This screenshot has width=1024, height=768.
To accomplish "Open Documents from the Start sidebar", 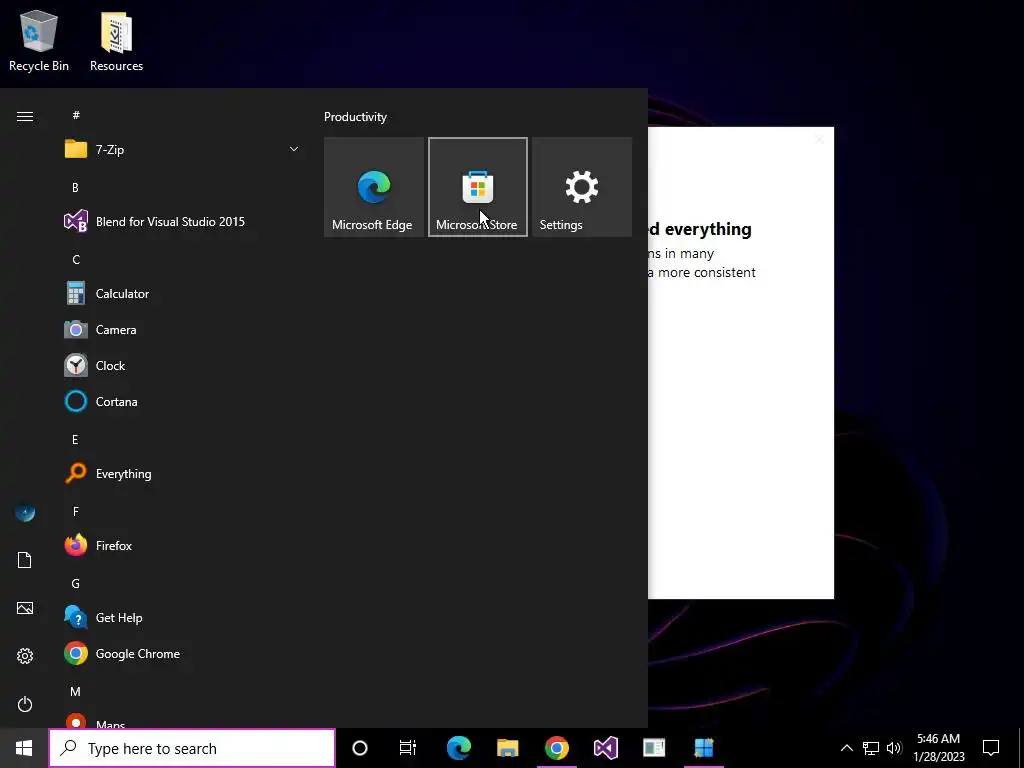I will point(25,560).
